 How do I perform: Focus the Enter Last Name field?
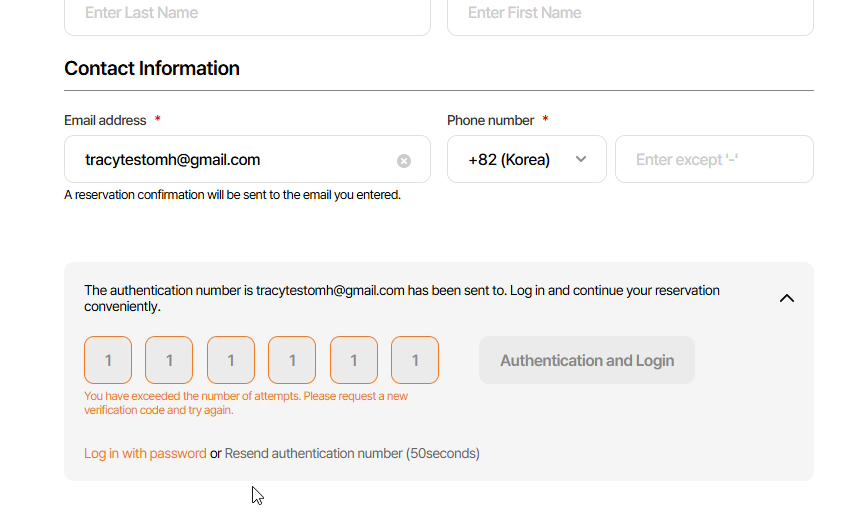tap(247, 14)
